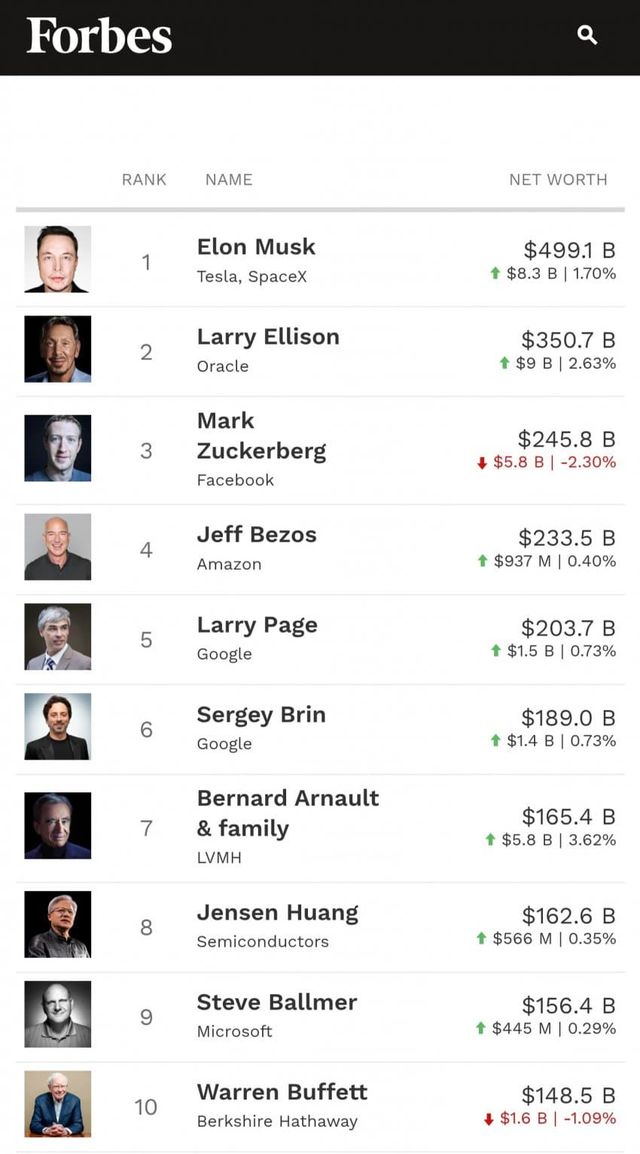This screenshot has height=1154, width=640.
Task: Click Jeff Bezos's profile photo
Action: [58, 547]
